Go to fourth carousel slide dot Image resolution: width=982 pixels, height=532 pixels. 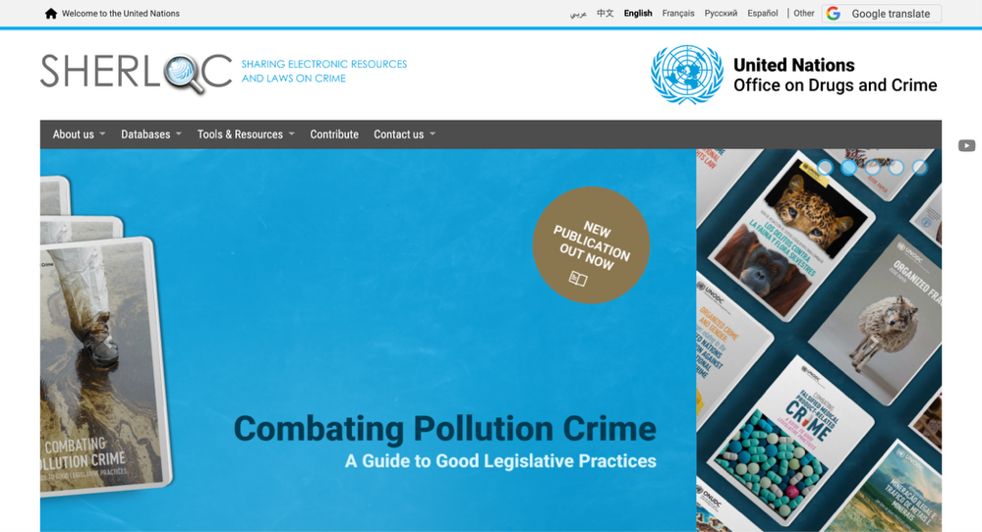coord(896,167)
